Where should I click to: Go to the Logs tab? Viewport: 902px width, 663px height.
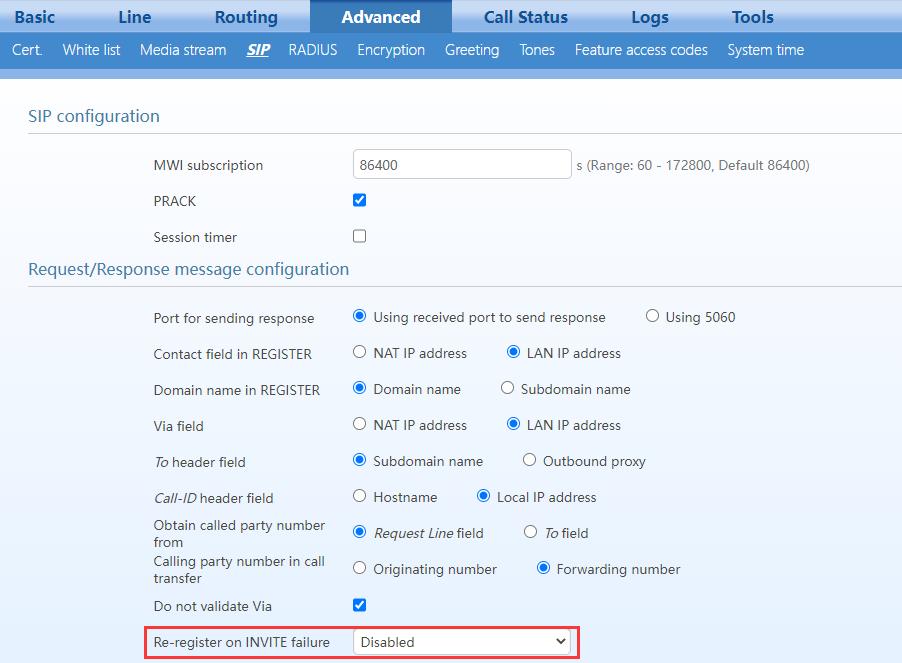(x=650, y=17)
